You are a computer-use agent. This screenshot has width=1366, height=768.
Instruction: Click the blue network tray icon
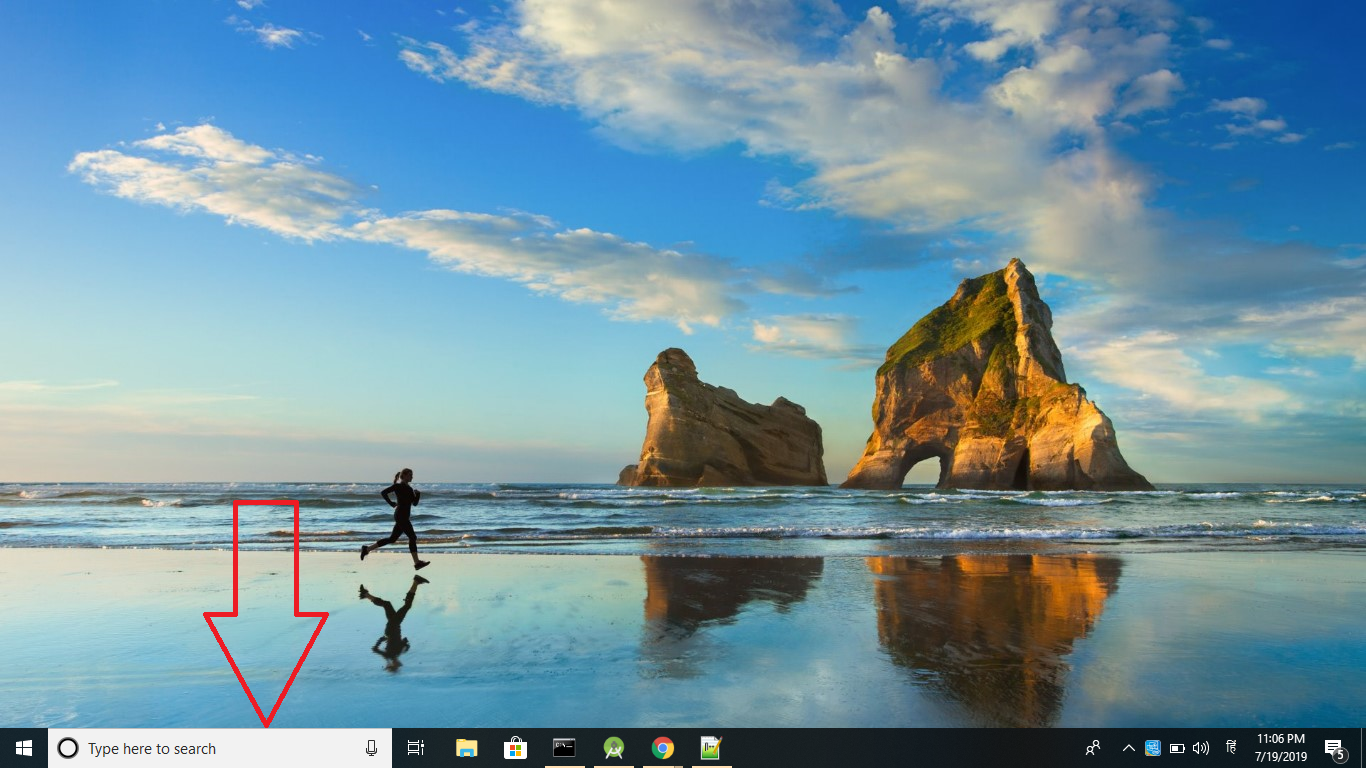click(x=1153, y=748)
